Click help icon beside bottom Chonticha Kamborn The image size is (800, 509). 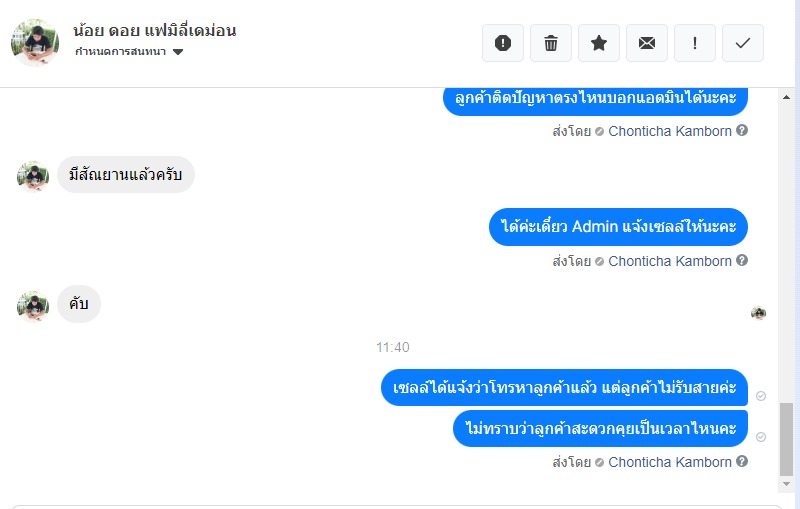(742, 462)
